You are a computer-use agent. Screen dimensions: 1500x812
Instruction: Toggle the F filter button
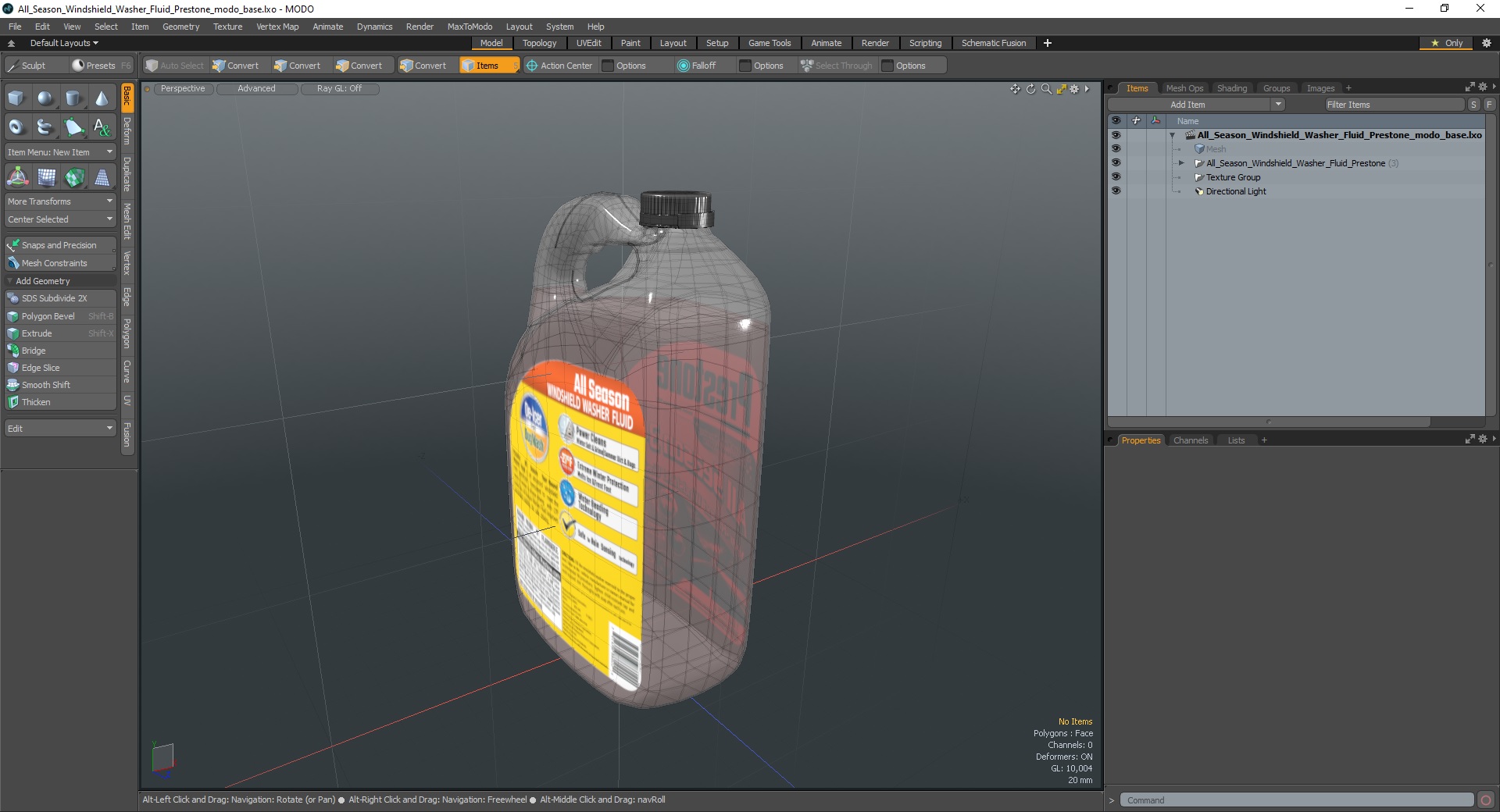[1489, 105]
